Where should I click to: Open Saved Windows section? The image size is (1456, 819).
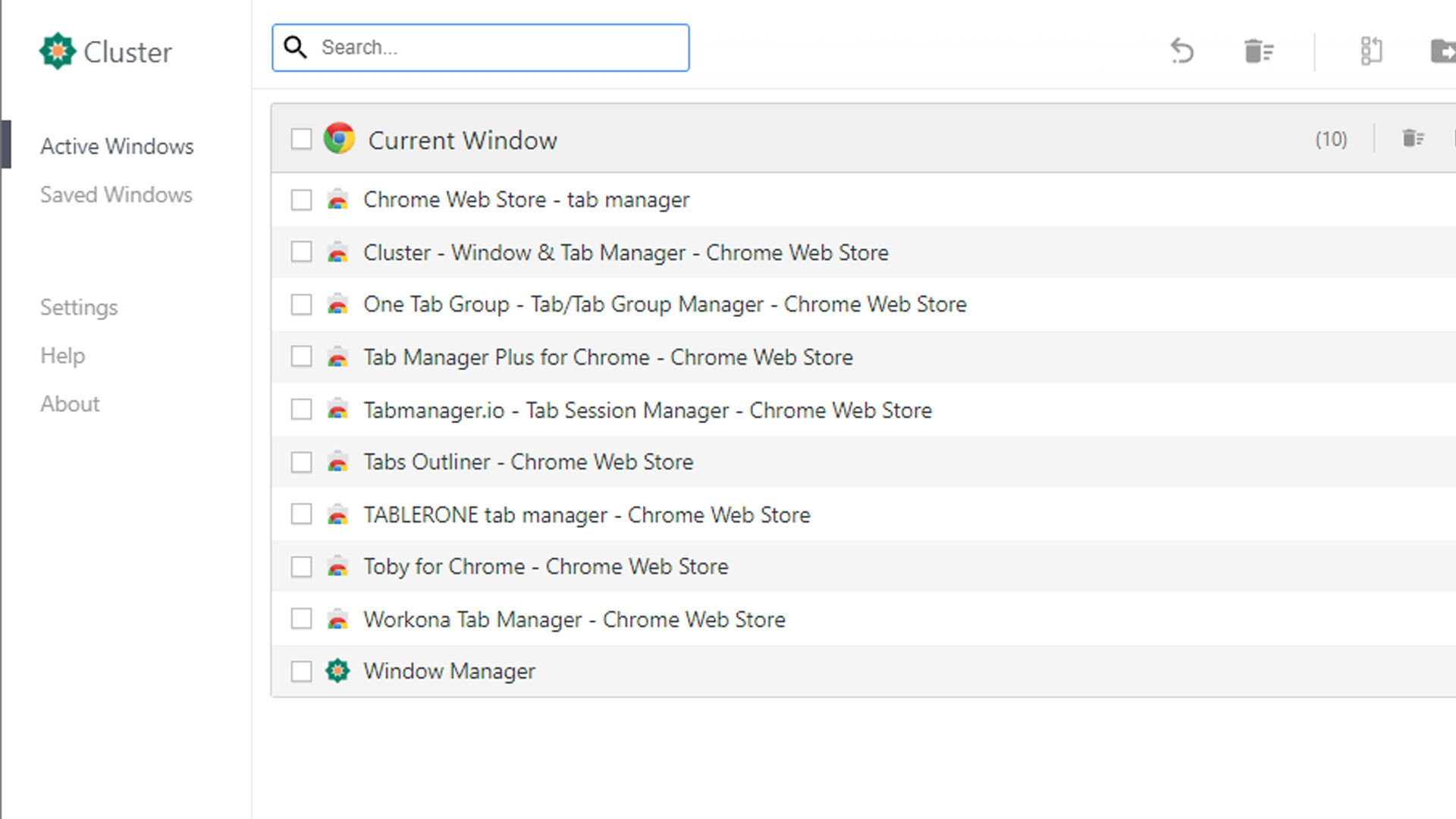click(116, 195)
